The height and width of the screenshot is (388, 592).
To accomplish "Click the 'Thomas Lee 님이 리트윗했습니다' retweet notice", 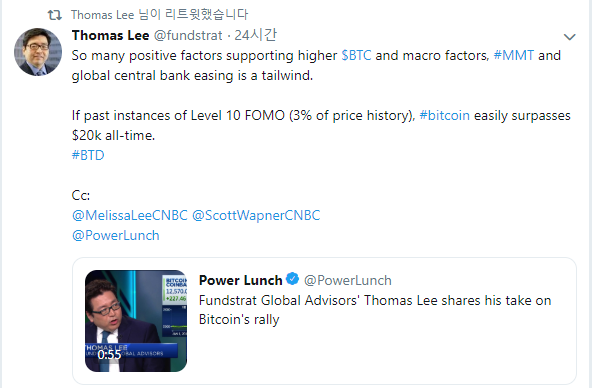I will [159, 15].
